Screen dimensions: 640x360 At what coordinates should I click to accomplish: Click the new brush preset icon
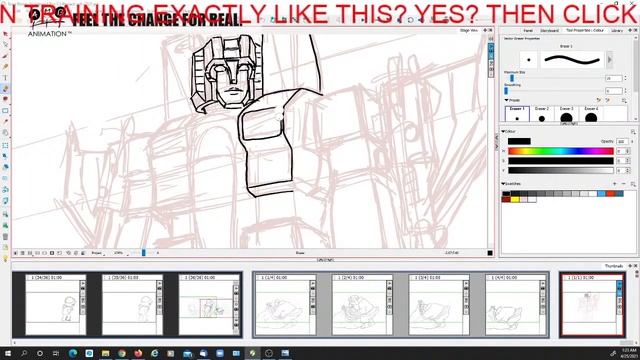[599, 100]
